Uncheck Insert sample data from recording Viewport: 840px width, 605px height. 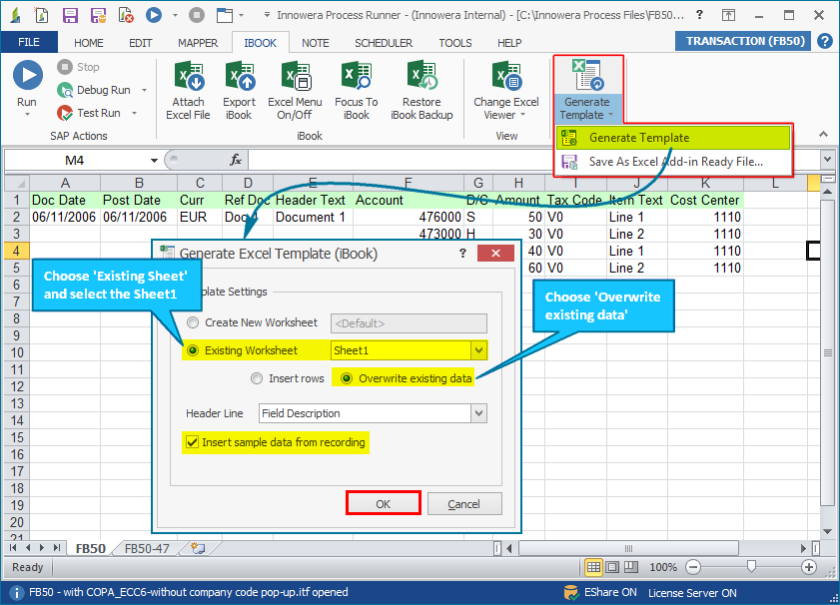point(191,441)
